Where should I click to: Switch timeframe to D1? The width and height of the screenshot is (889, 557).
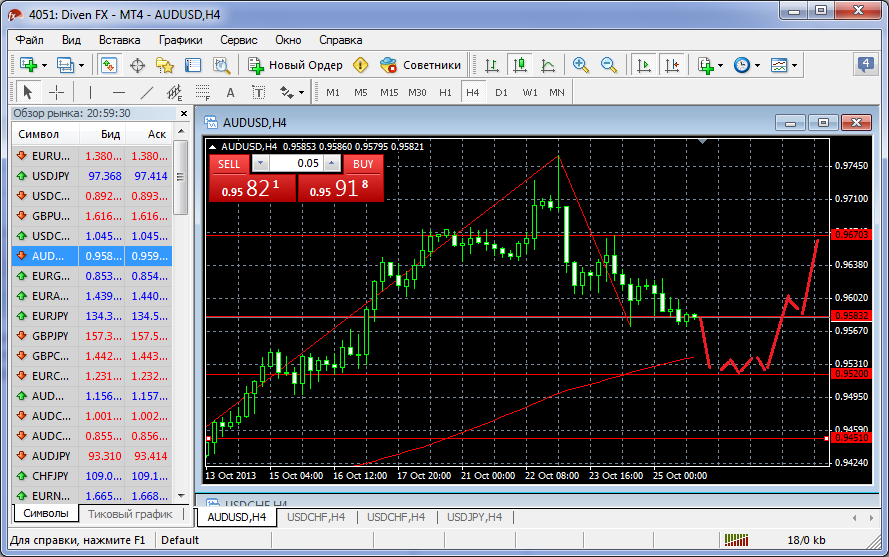click(501, 92)
